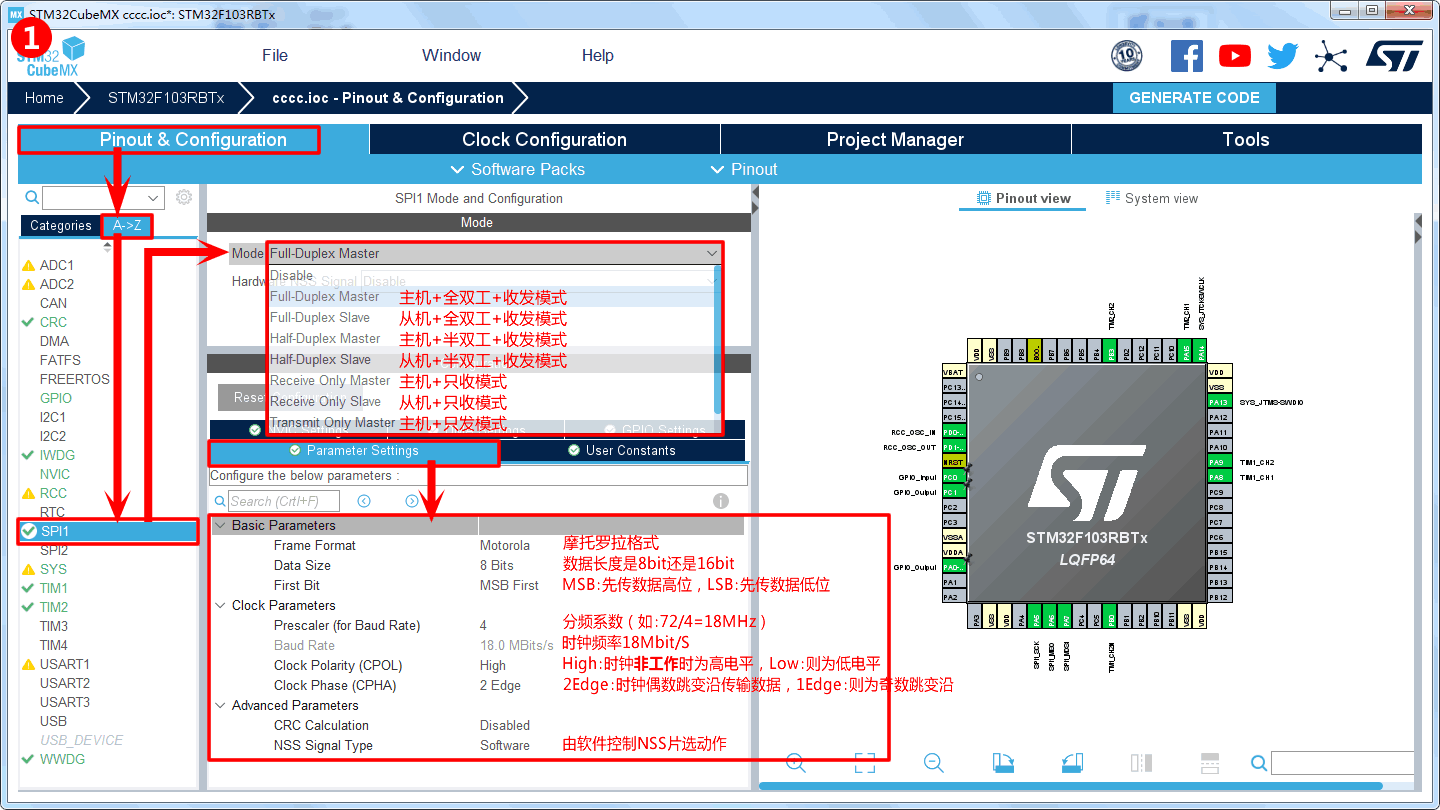Click the Twitter bird icon
The image size is (1440, 810).
point(1282,56)
